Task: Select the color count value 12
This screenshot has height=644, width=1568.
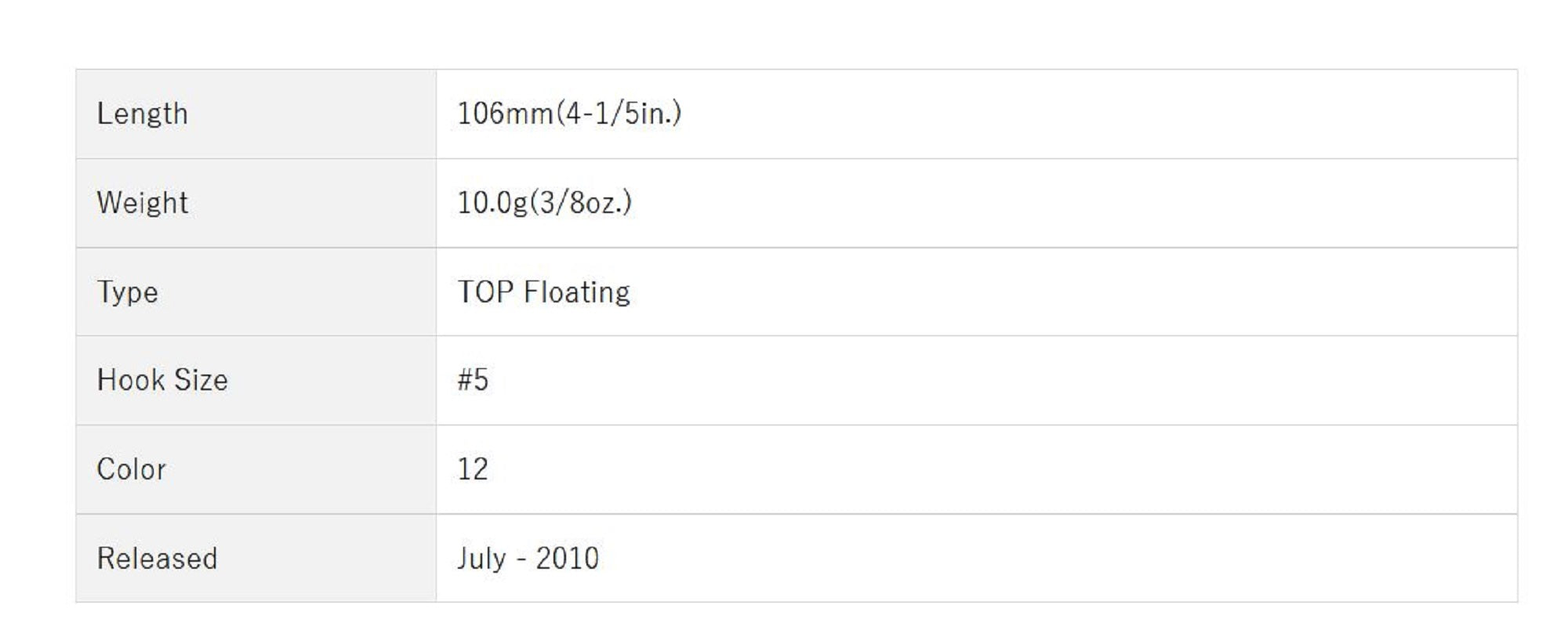Action: [x=473, y=469]
